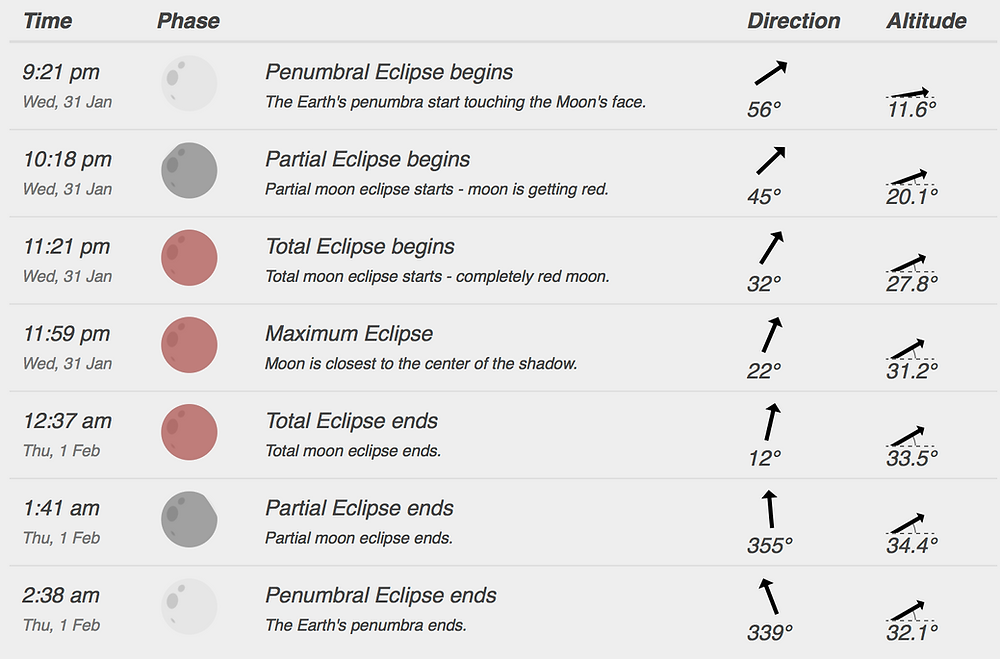Viewport: 1000px width, 659px height.
Task: Click the 355° direction arrow icon
Action: 770,508
